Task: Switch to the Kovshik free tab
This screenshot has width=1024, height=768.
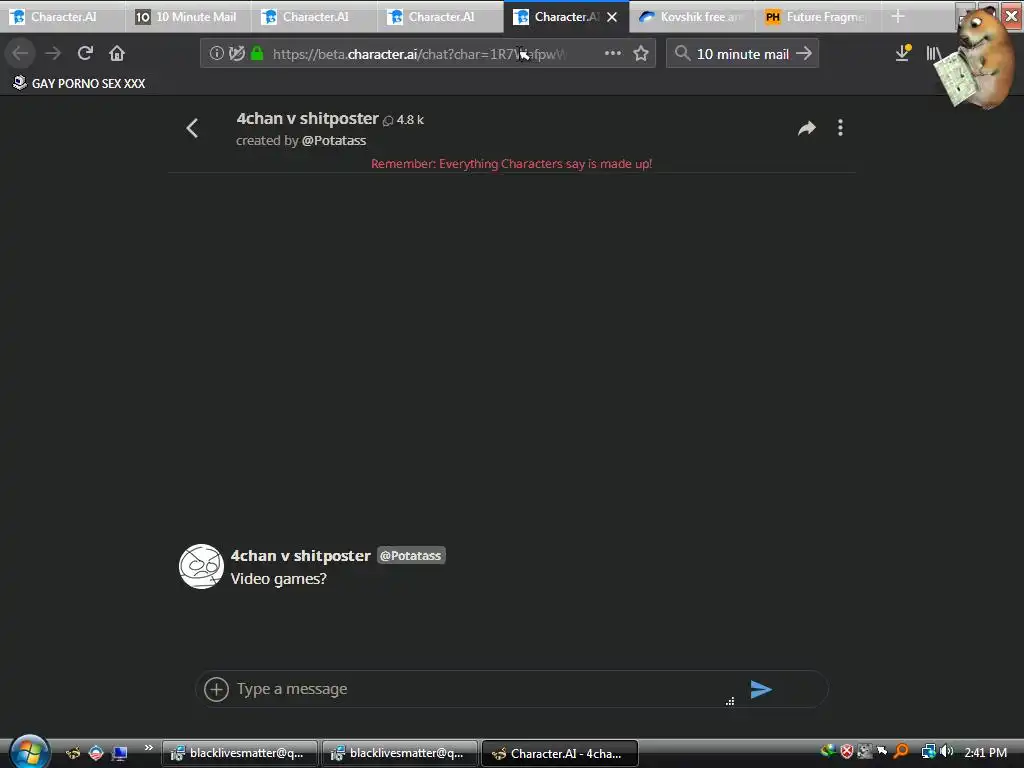Action: [x=692, y=17]
